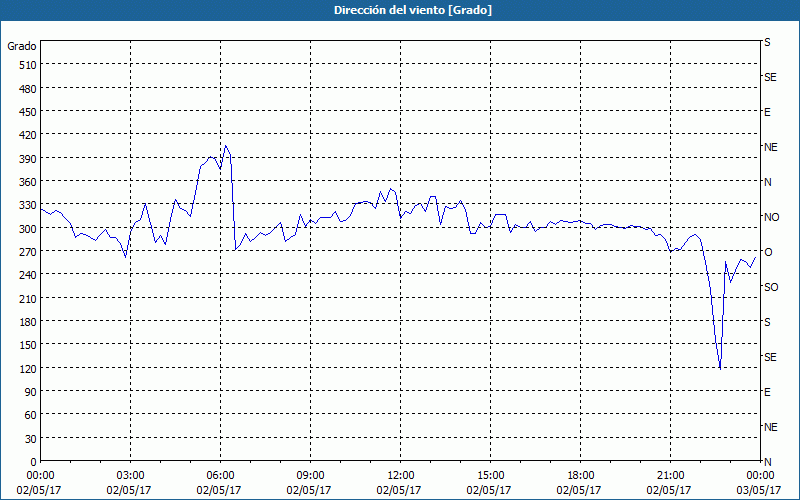800x500 pixels.
Task: Click the 'Grado' y-axis unit label
Action: coord(22,46)
